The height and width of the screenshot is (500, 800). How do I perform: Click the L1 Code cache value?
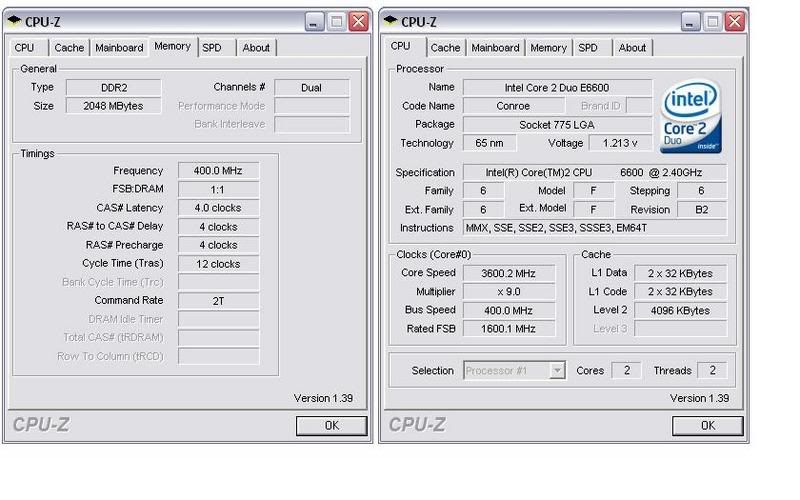click(x=681, y=291)
